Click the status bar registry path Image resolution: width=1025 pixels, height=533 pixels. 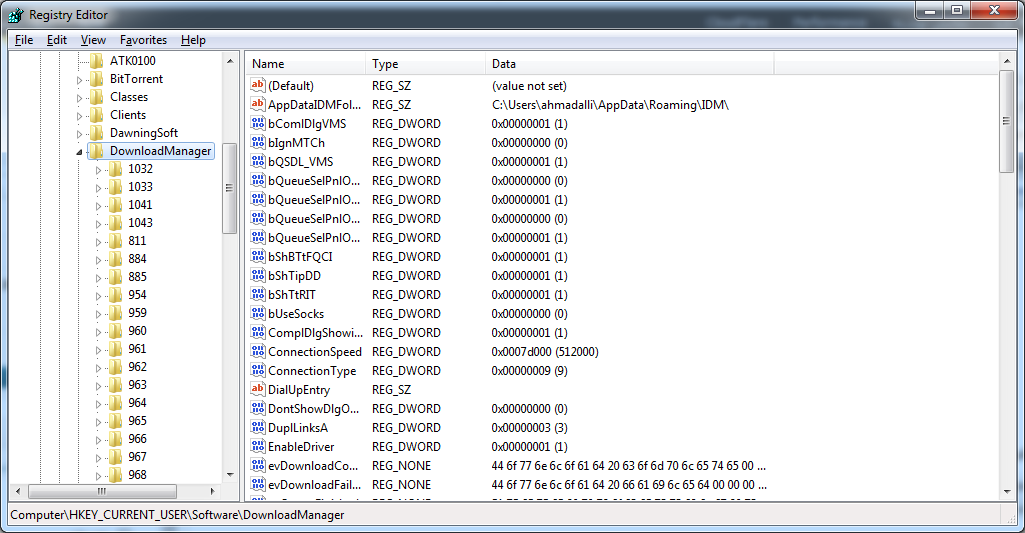coord(177,515)
